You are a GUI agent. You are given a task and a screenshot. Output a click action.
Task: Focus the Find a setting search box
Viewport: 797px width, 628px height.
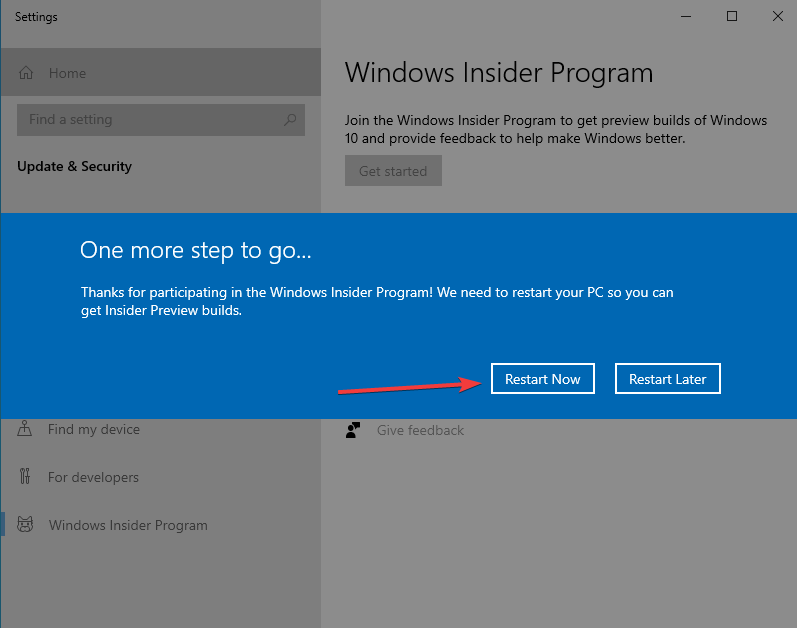click(161, 120)
